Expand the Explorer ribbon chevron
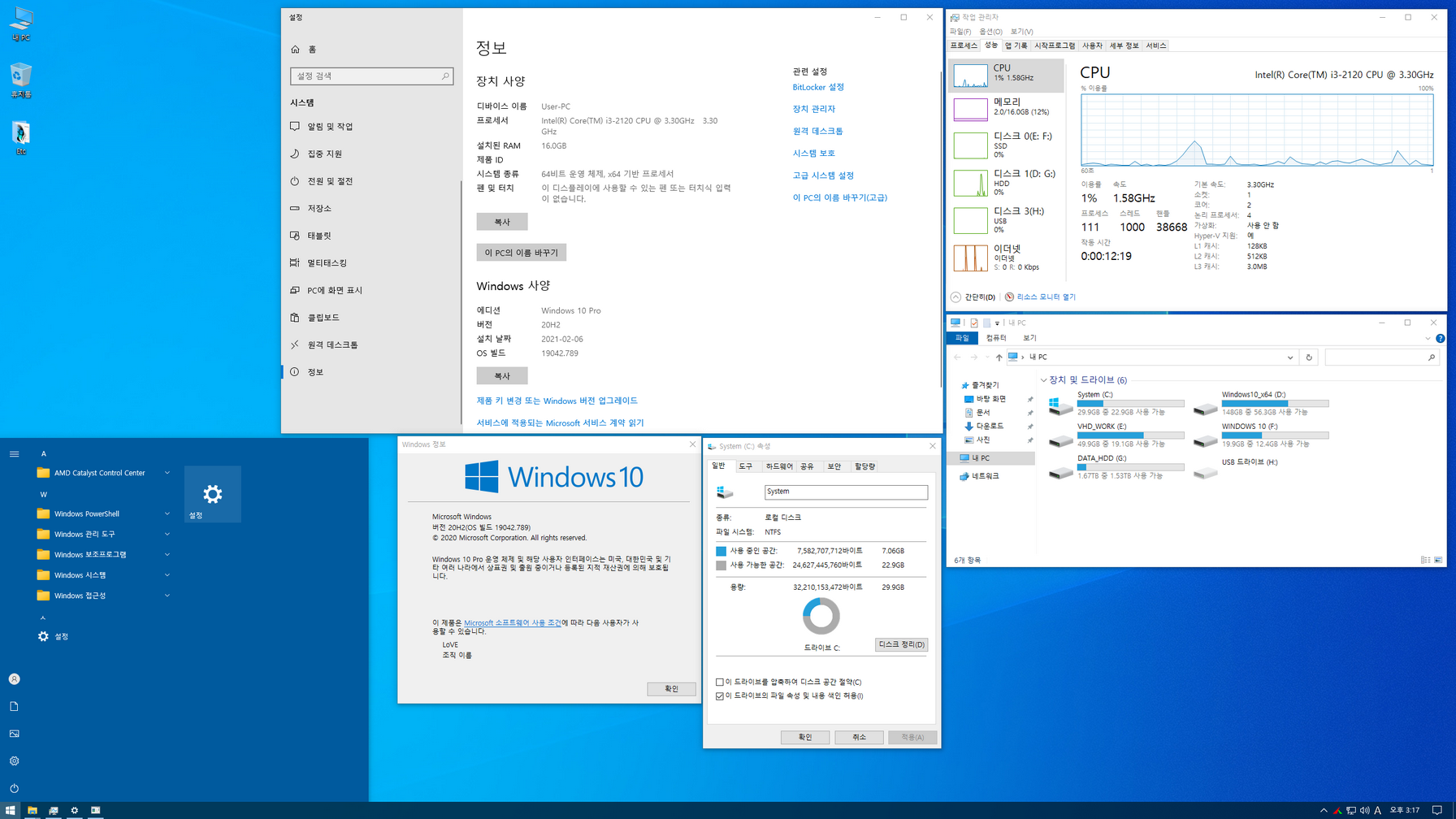This screenshot has width=1456, height=819. pyautogui.click(x=1428, y=339)
